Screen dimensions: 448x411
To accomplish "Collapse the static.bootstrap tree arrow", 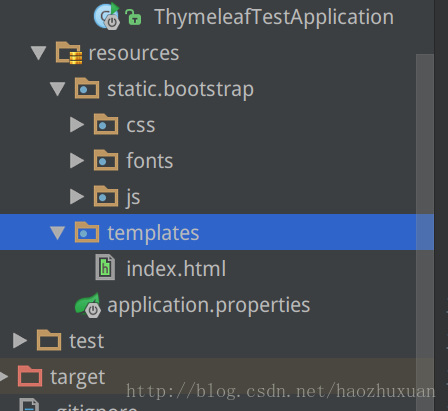I will coord(57,89).
